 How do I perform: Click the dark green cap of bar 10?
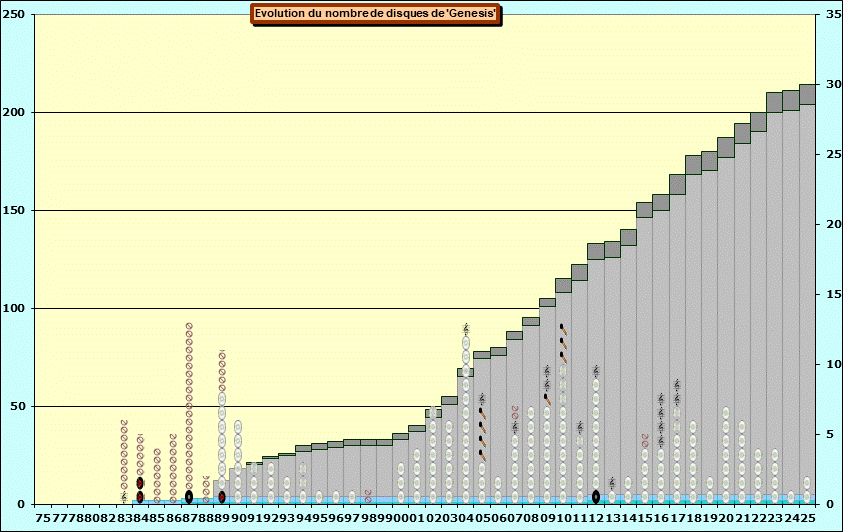563,286
